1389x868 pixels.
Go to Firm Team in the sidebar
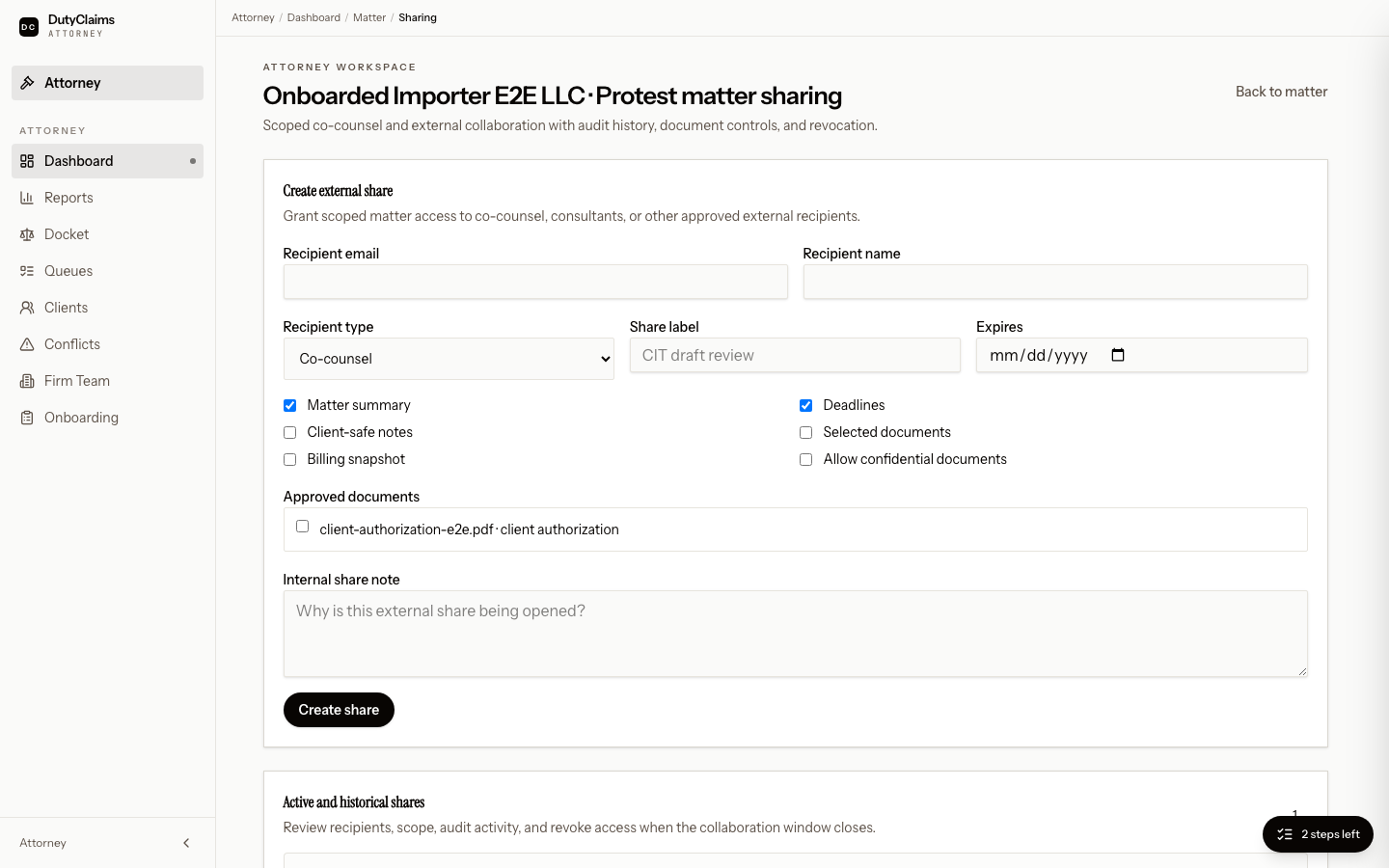click(107, 381)
